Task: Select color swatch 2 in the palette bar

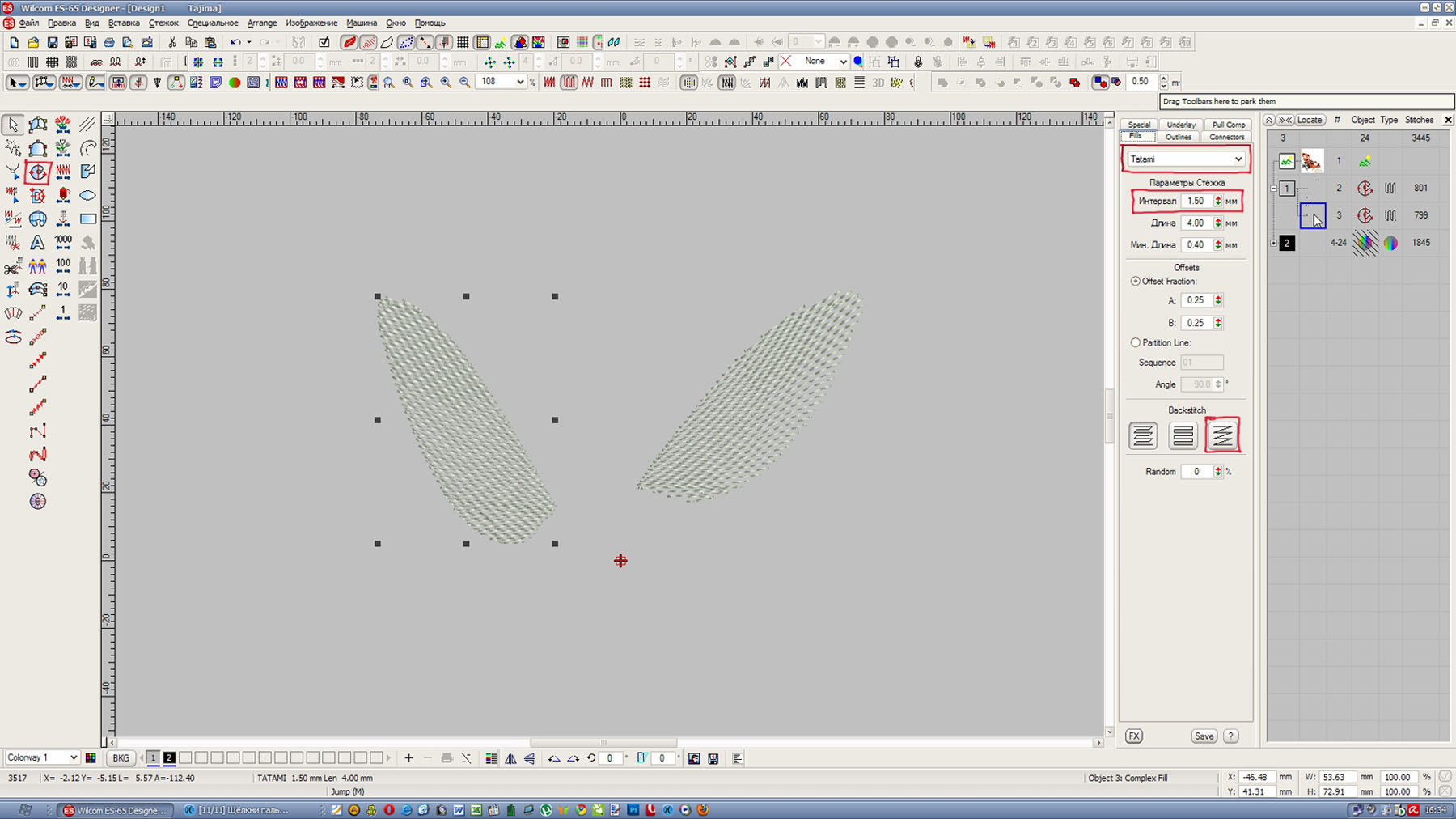Action: tap(169, 757)
